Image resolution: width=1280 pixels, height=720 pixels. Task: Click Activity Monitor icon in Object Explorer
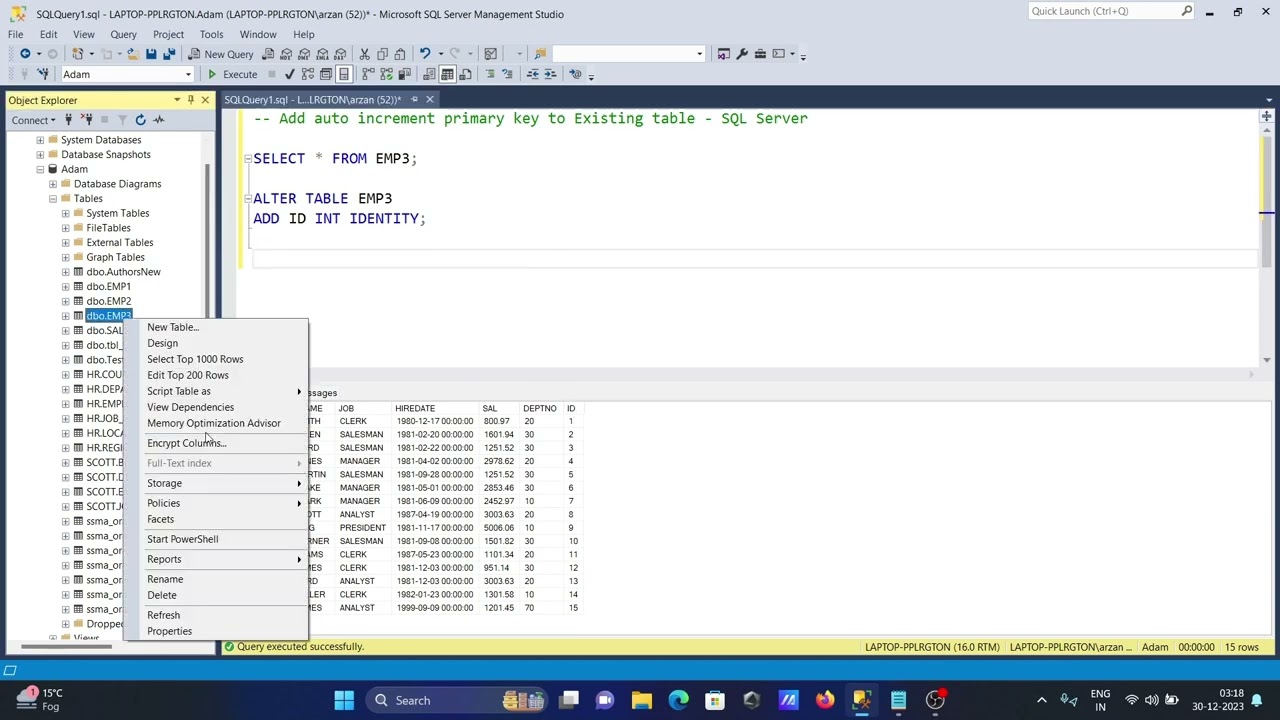(x=158, y=120)
